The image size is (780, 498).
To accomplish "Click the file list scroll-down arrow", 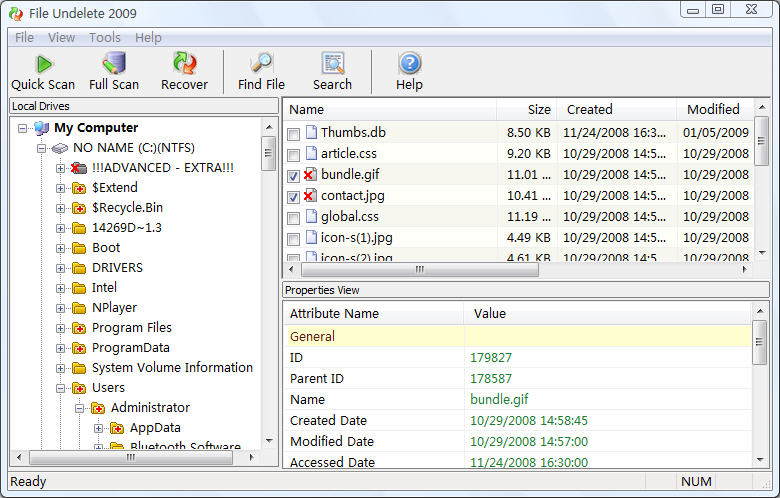I will pyautogui.click(x=762, y=253).
